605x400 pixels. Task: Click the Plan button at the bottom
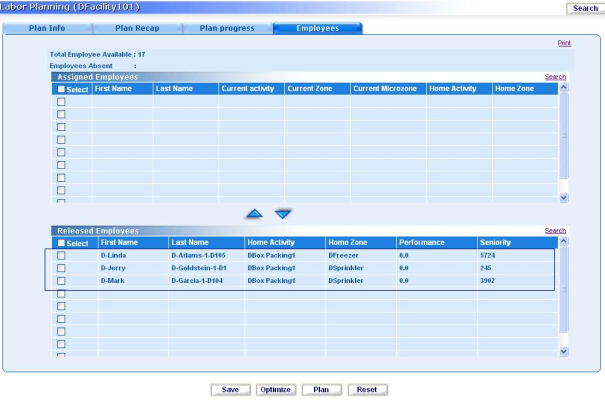point(321,390)
